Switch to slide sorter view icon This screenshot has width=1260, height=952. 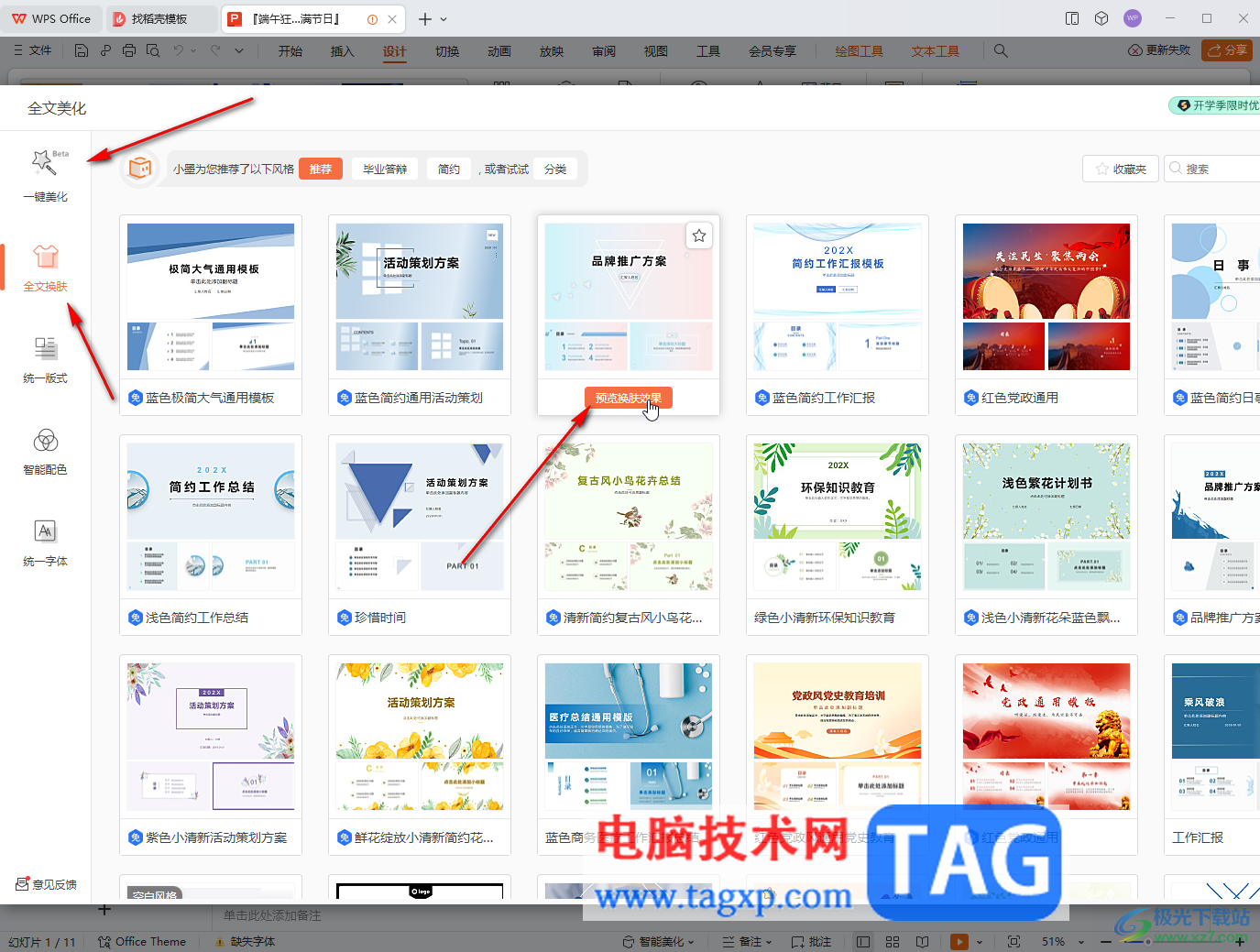pyautogui.click(x=893, y=941)
